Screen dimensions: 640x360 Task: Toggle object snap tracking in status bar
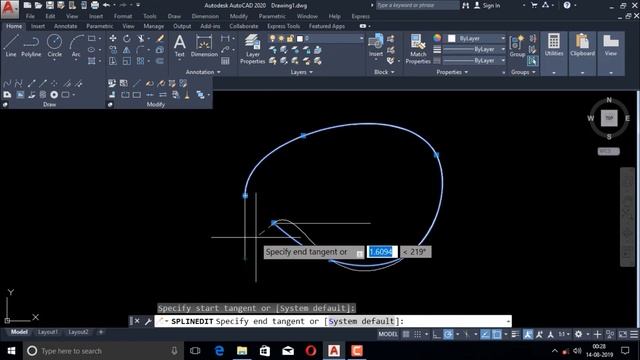coord(485,334)
